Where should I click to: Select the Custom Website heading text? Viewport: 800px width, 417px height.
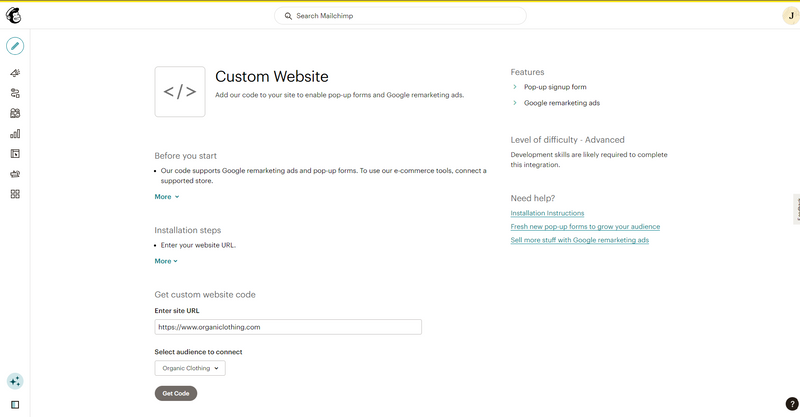click(x=272, y=77)
